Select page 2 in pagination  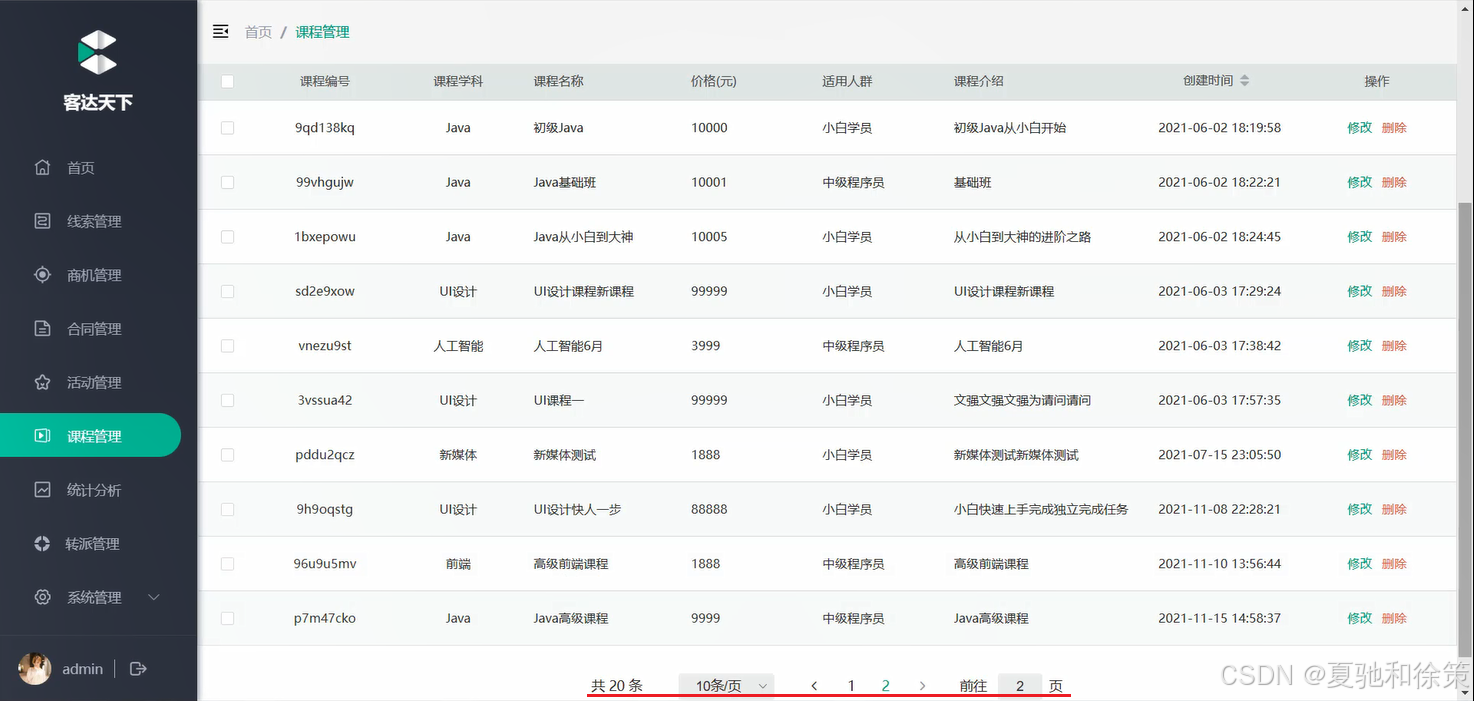(886, 686)
